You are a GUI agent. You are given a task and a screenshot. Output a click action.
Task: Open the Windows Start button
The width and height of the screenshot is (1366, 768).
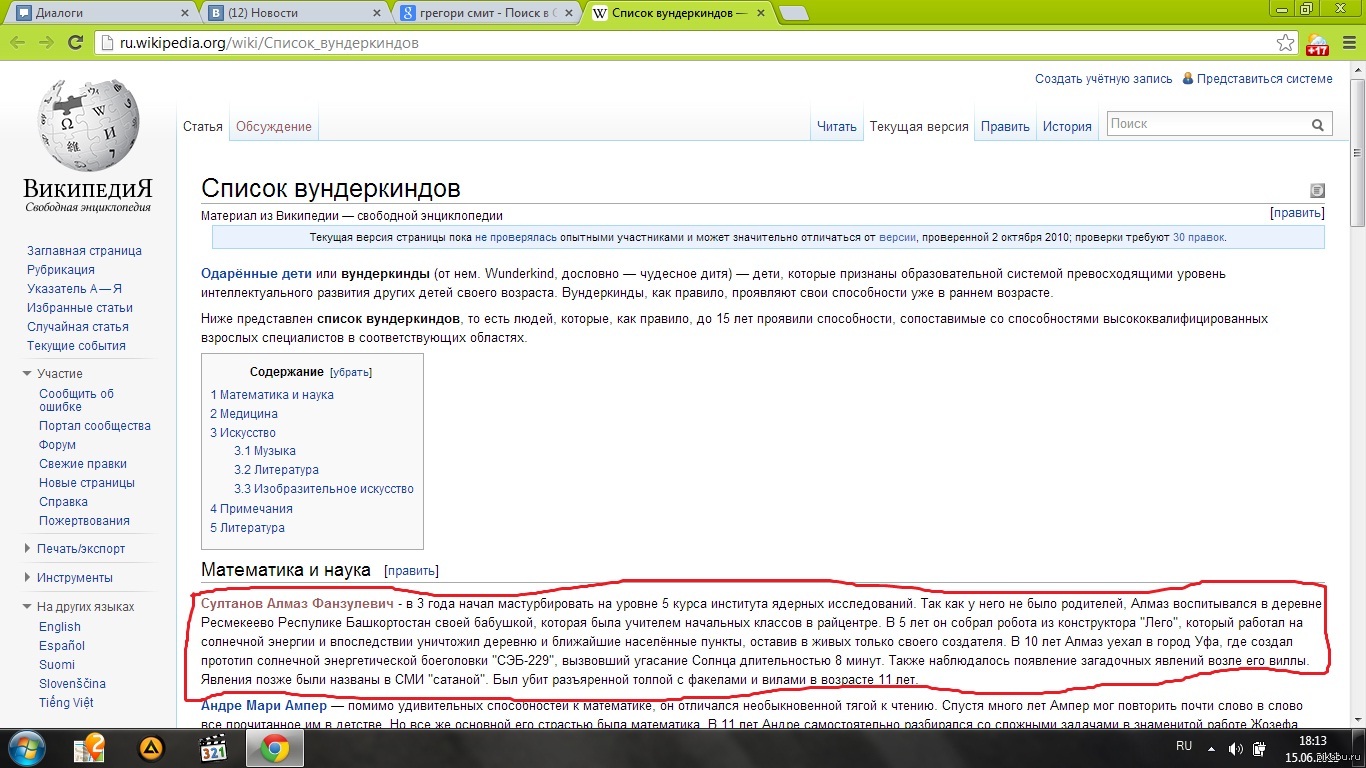(x=27, y=747)
